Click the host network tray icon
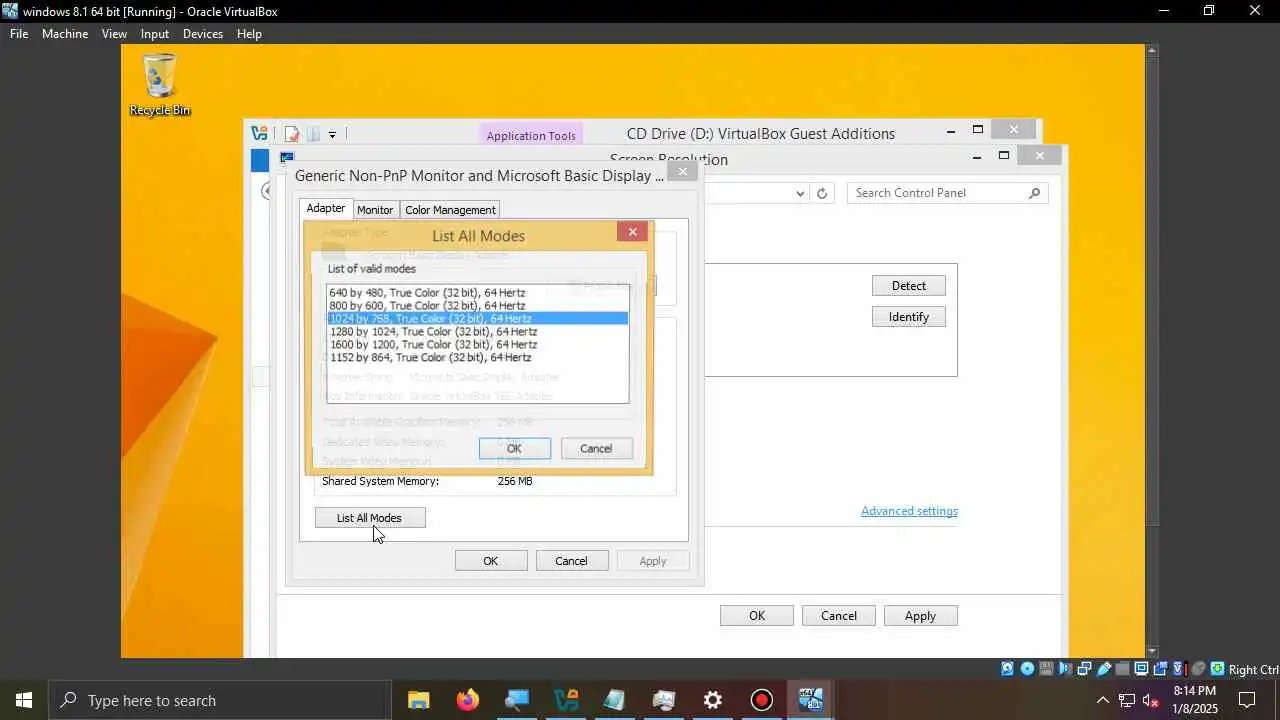The width and height of the screenshot is (1280, 720). click(x=1127, y=700)
